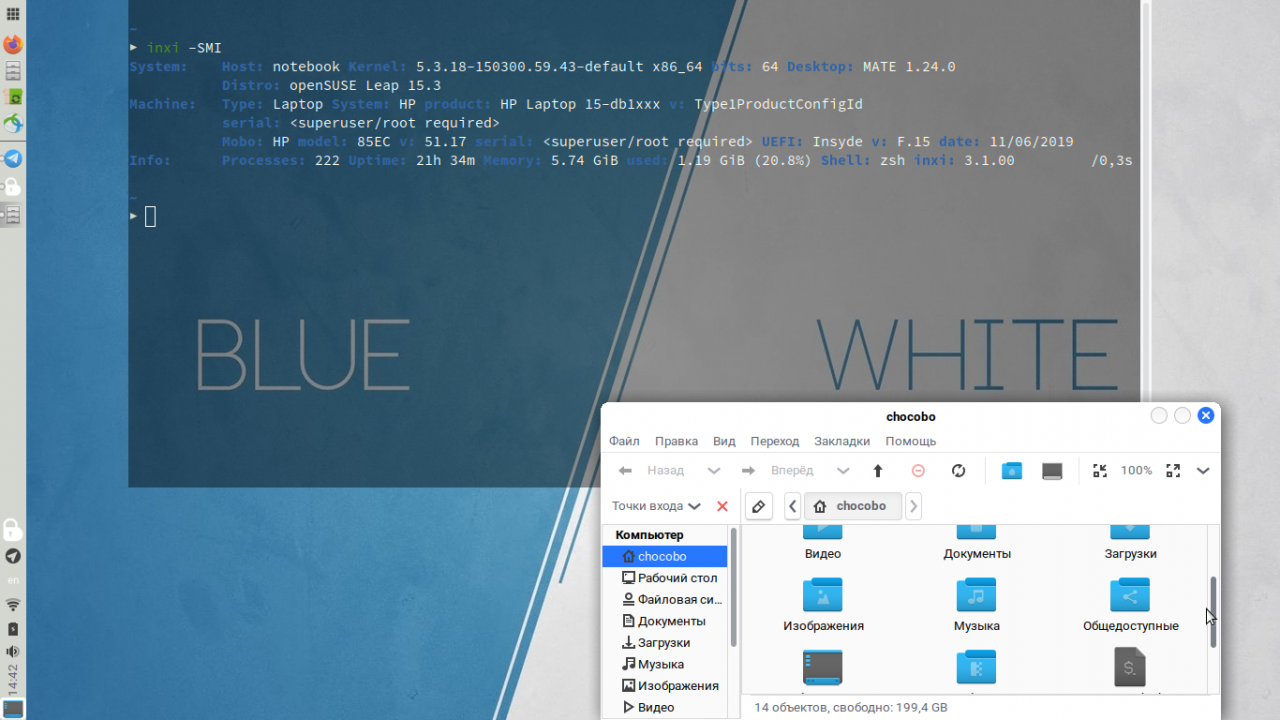Image resolution: width=1280 pixels, height=720 pixels.
Task: Open the green software update launcher
Action: (x=13, y=98)
